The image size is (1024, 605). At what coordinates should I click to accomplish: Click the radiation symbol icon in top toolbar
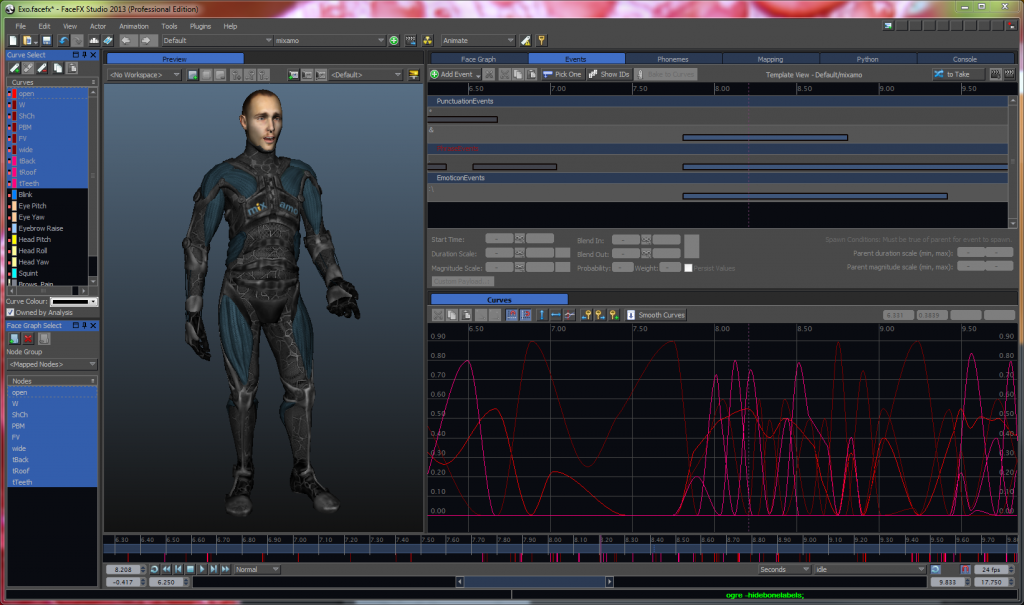[427, 41]
